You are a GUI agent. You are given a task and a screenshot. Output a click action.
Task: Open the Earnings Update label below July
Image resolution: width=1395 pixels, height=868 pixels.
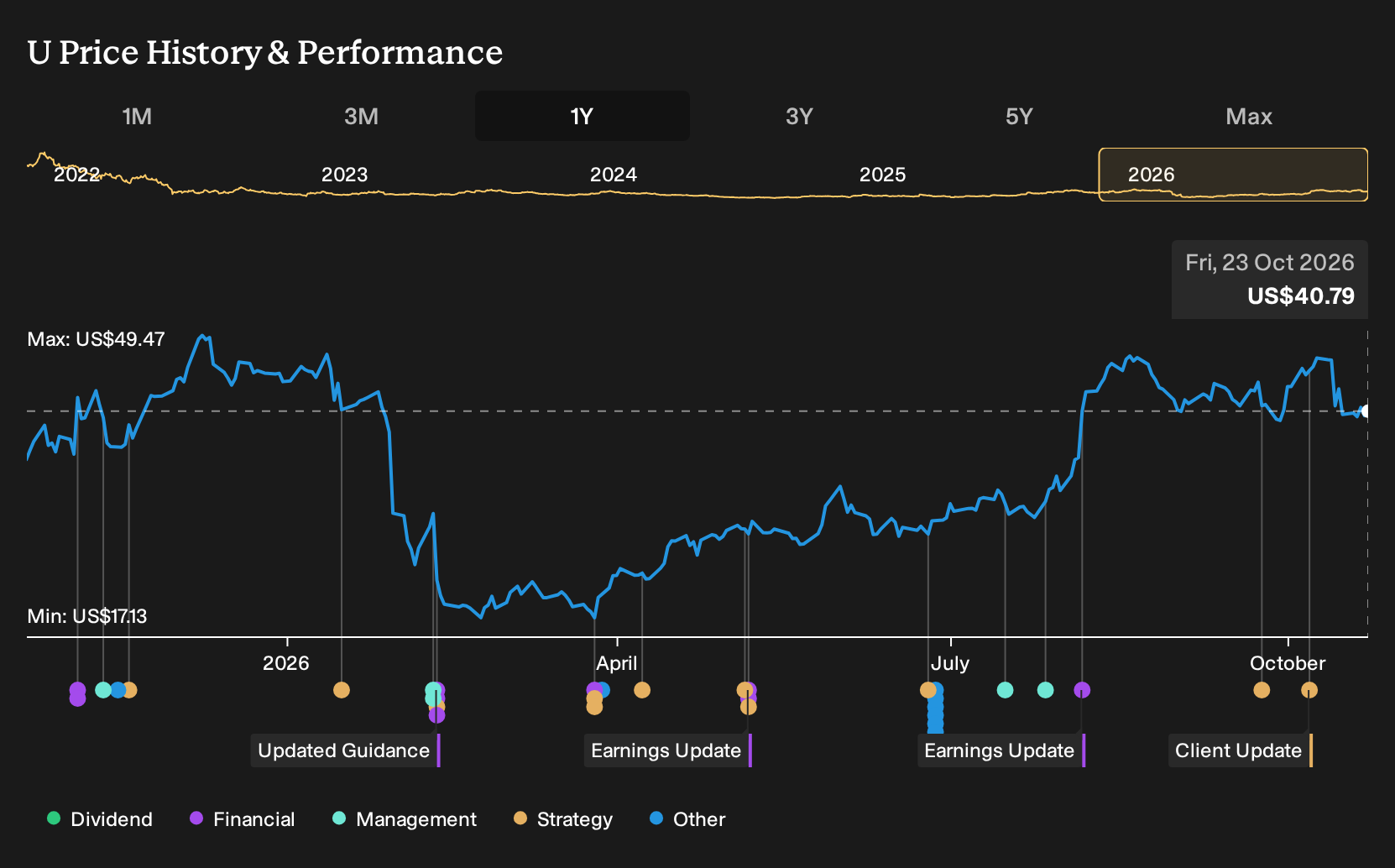coord(1001,750)
